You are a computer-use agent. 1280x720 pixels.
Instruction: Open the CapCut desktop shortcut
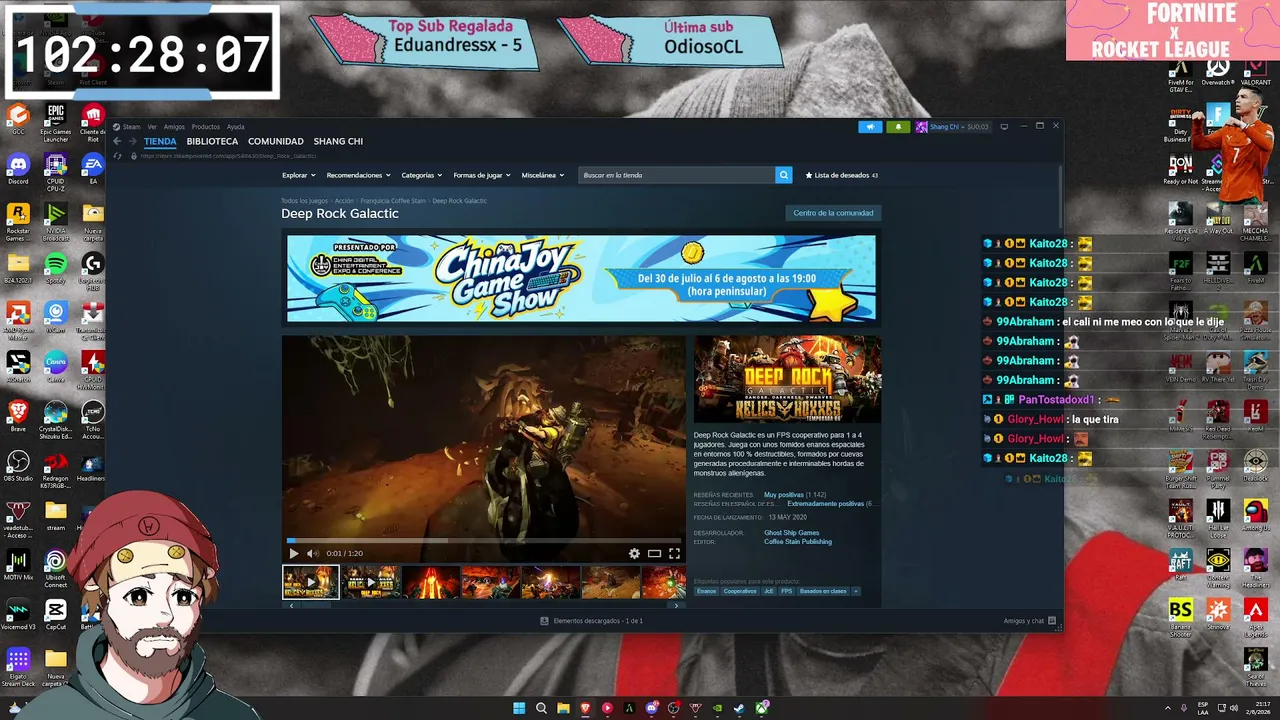point(56,614)
